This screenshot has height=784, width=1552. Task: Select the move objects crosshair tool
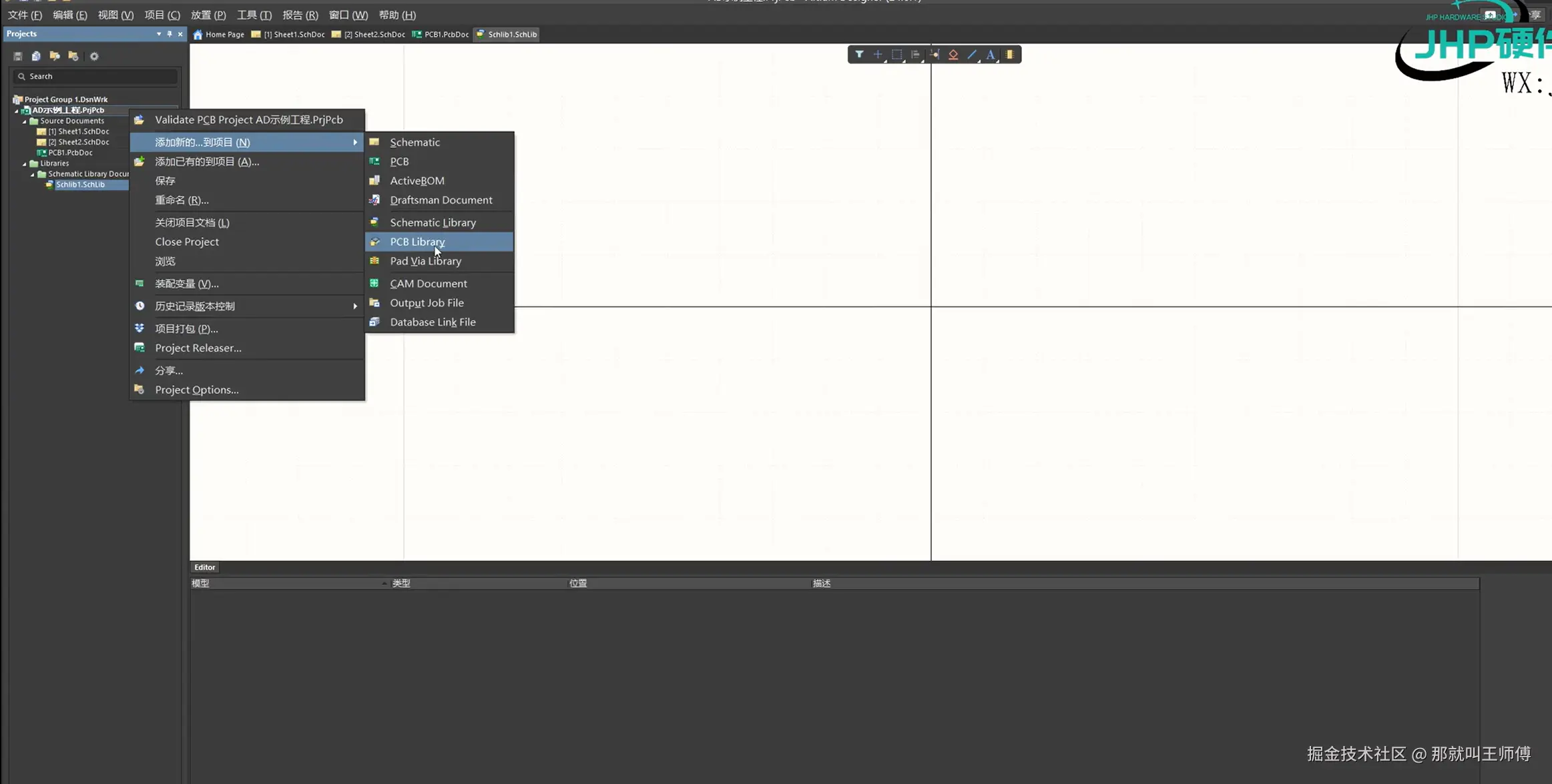(x=878, y=54)
